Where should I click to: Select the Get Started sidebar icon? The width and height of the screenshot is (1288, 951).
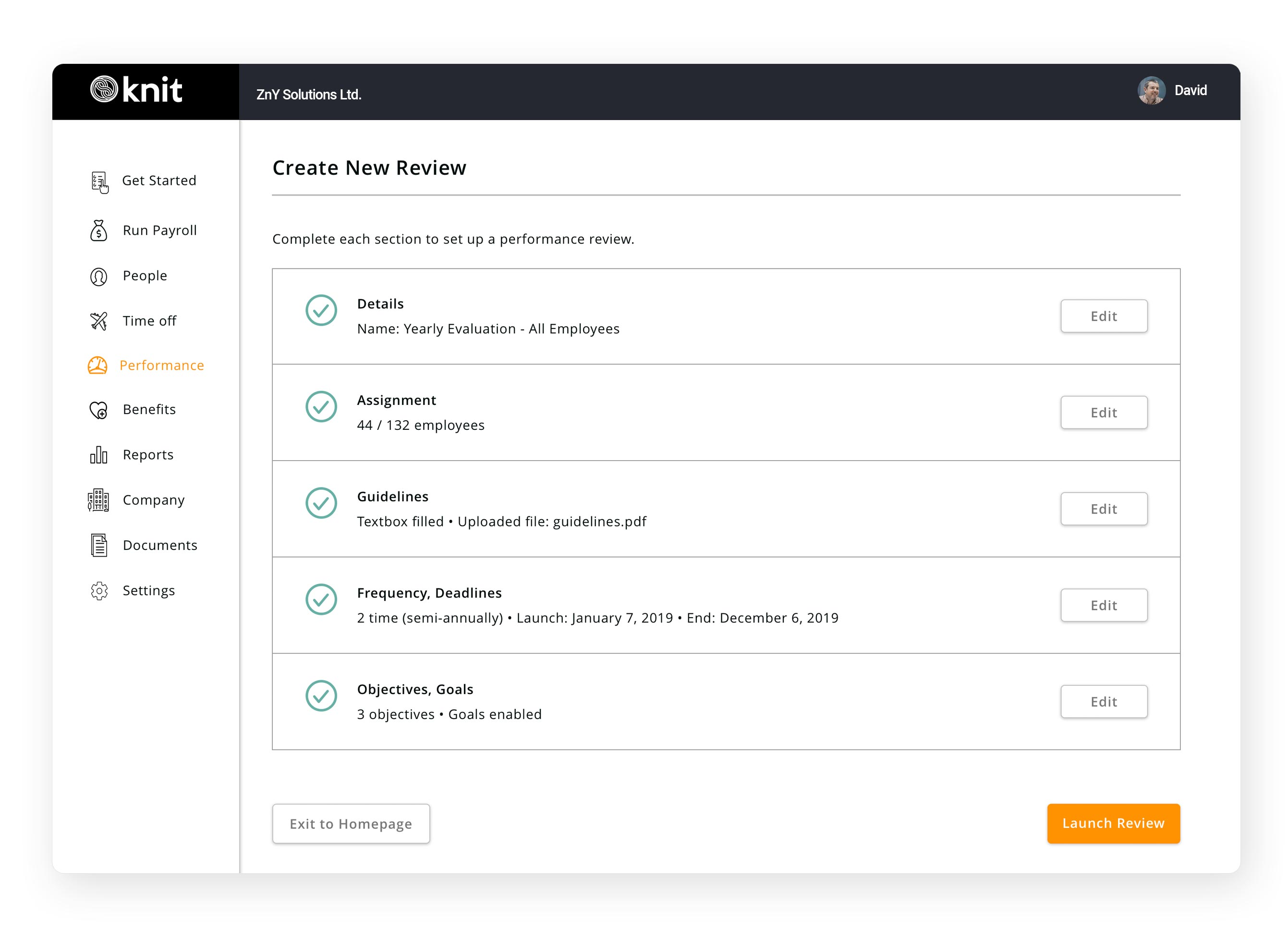click(99, 180)
